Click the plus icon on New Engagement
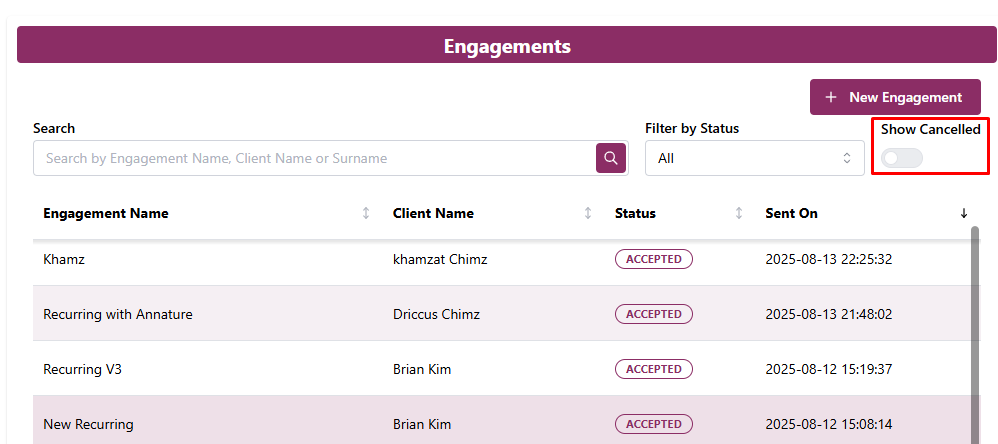998x444 pixels. coord(830,97)
